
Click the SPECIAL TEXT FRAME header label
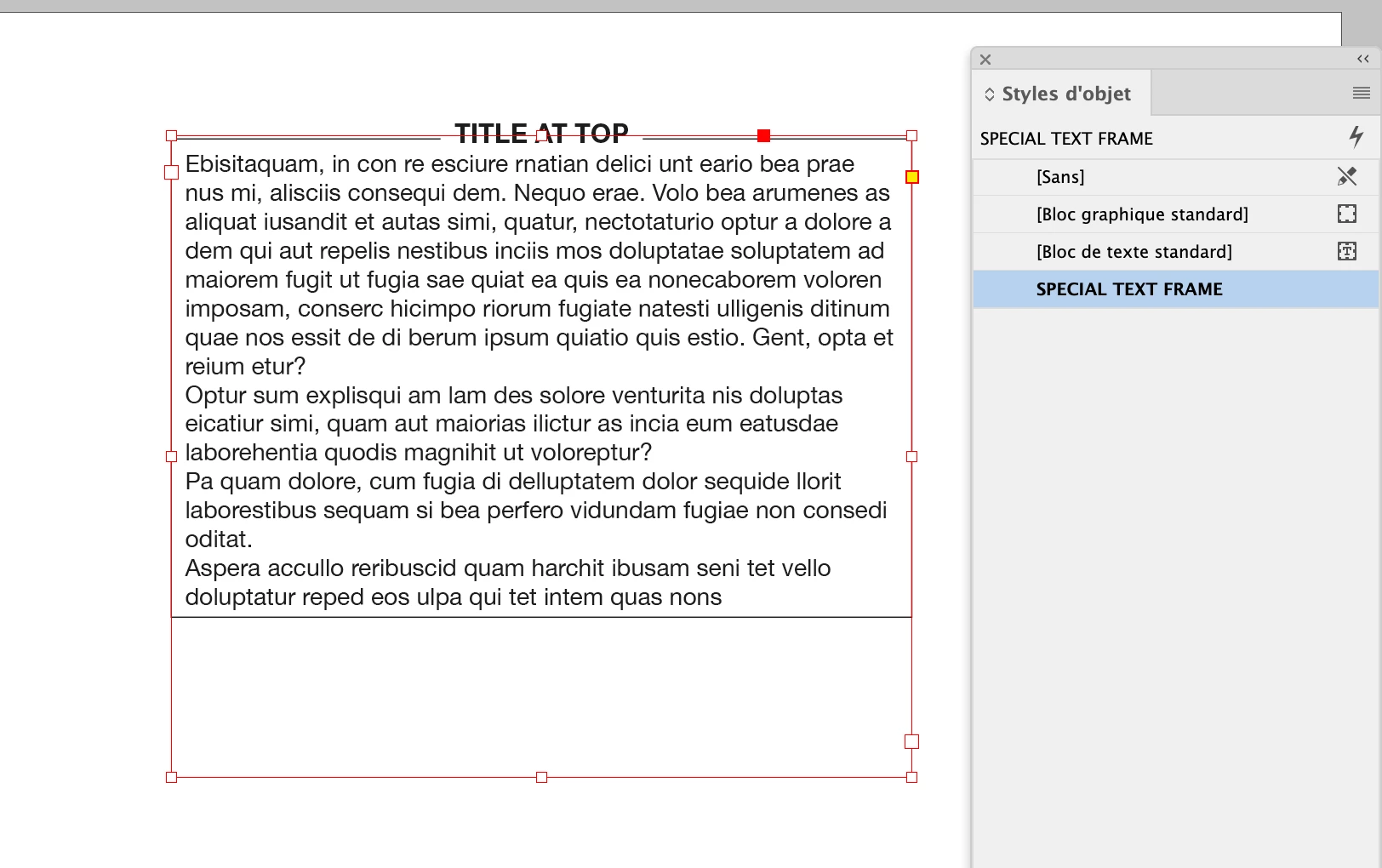pos(1066,139)
